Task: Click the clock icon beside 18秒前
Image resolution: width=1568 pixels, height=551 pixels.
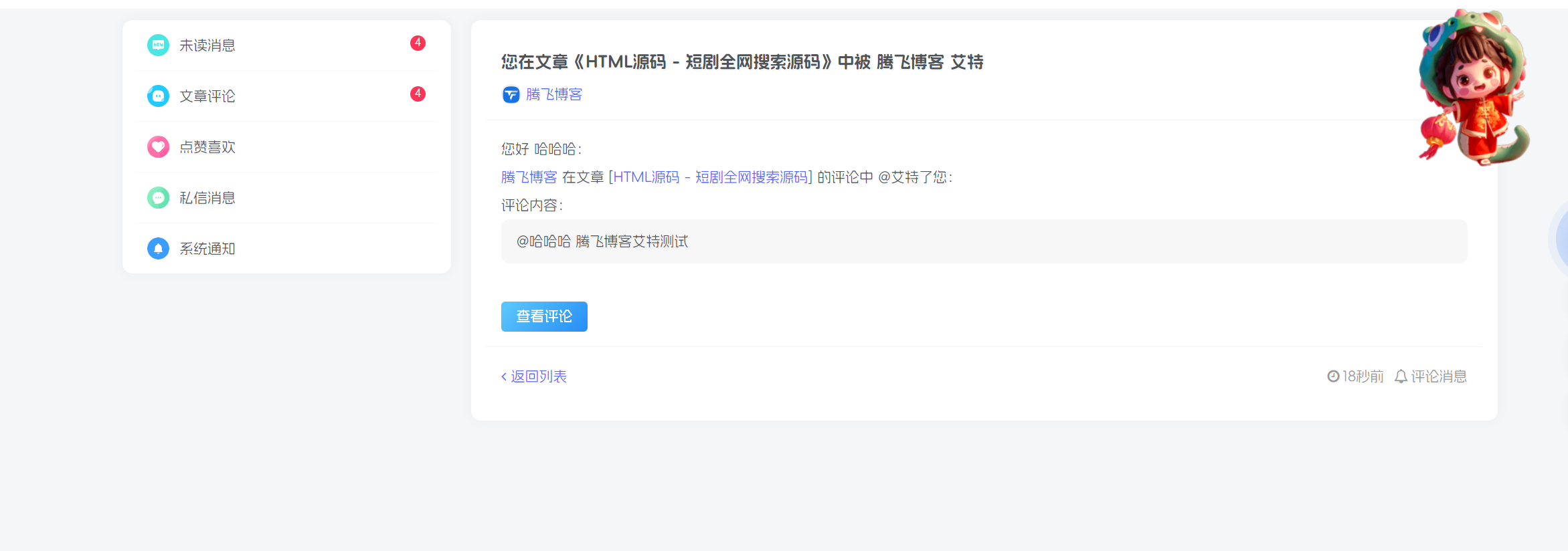Action: (1333, 376)
